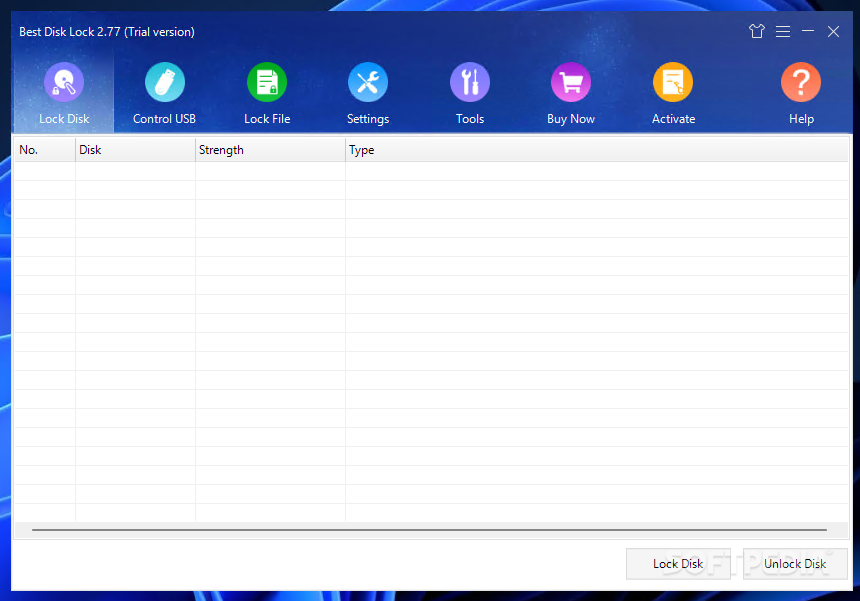The image size is (860, 601).
Task: Open Settings wrench icon
Action: coord(367,82)
